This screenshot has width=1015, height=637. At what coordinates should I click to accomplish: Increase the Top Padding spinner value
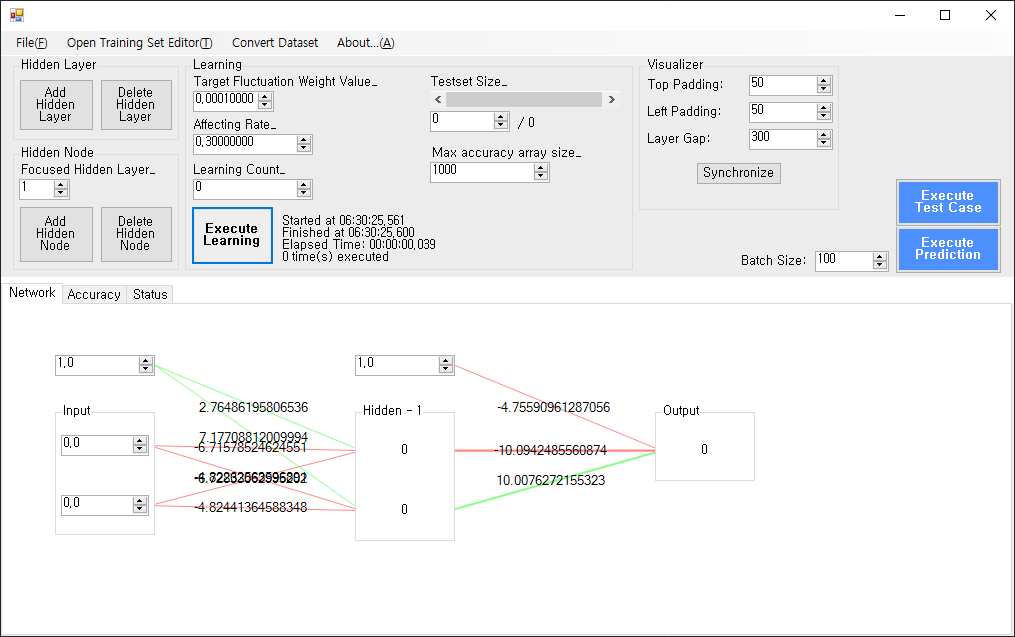tap(824, 81)
